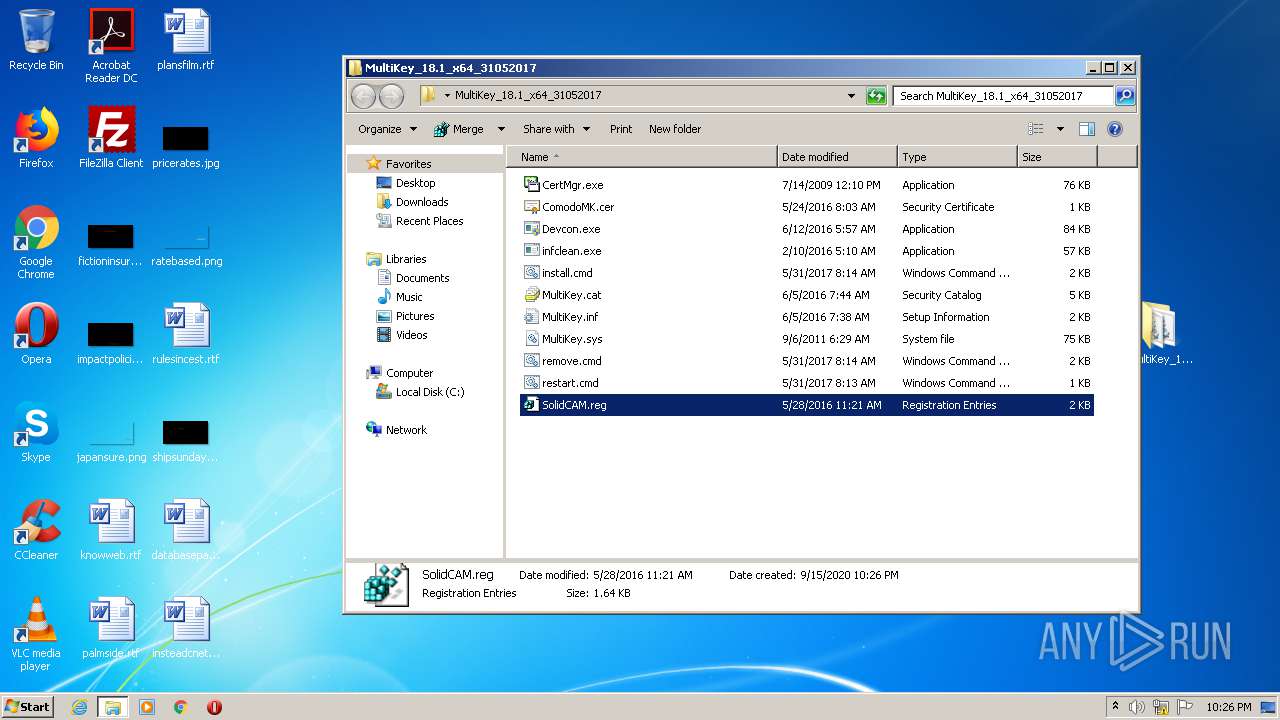Click the Merge toolbar button
This screenshot has height=720, width=1280.
click(459, 129)
